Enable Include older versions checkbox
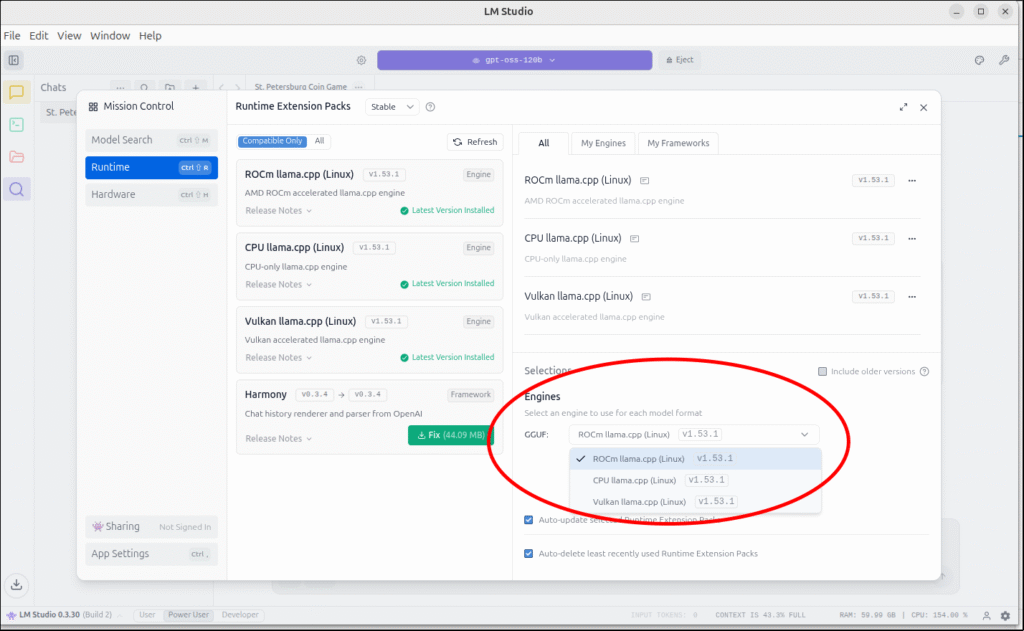 823,371
